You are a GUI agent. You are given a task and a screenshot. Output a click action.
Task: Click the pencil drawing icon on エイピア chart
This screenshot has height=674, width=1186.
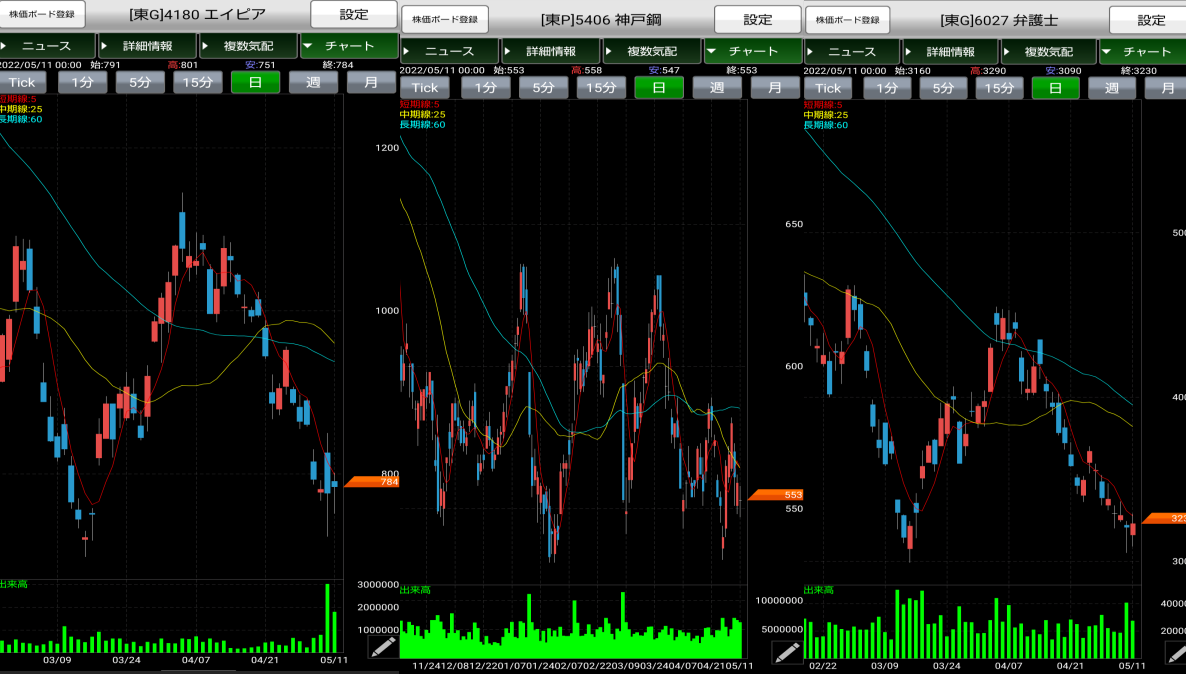point(383,647)
